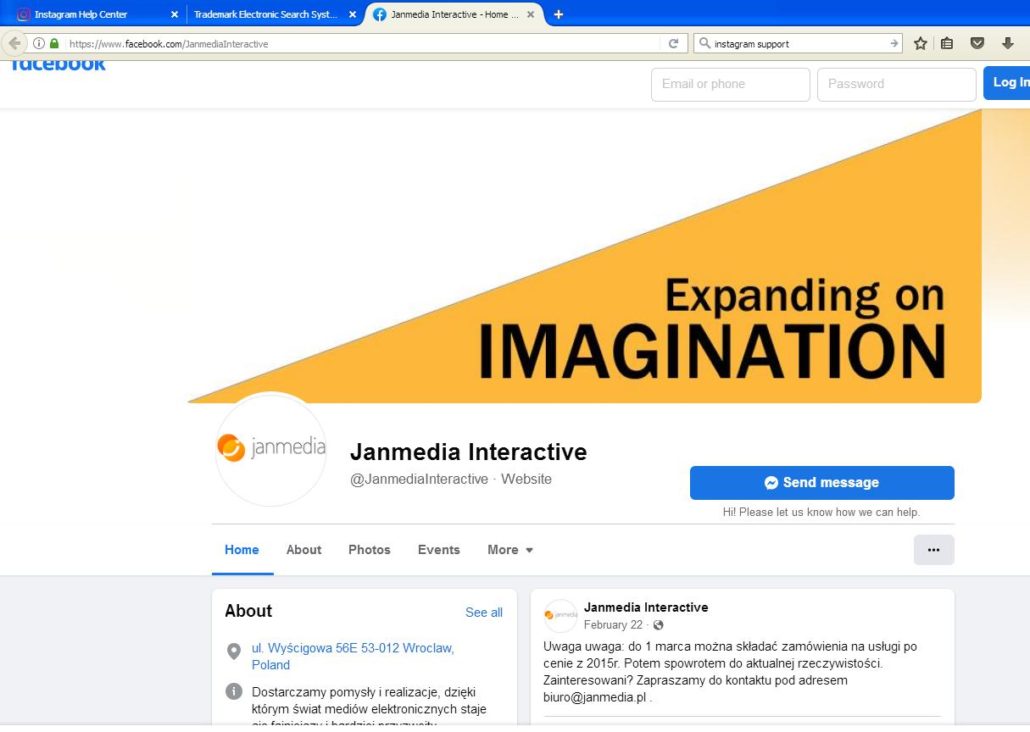This screenshot has width=1030, height=732.
Task: Show bookmarks list icon in toolbar
Action: coord(947,43)
